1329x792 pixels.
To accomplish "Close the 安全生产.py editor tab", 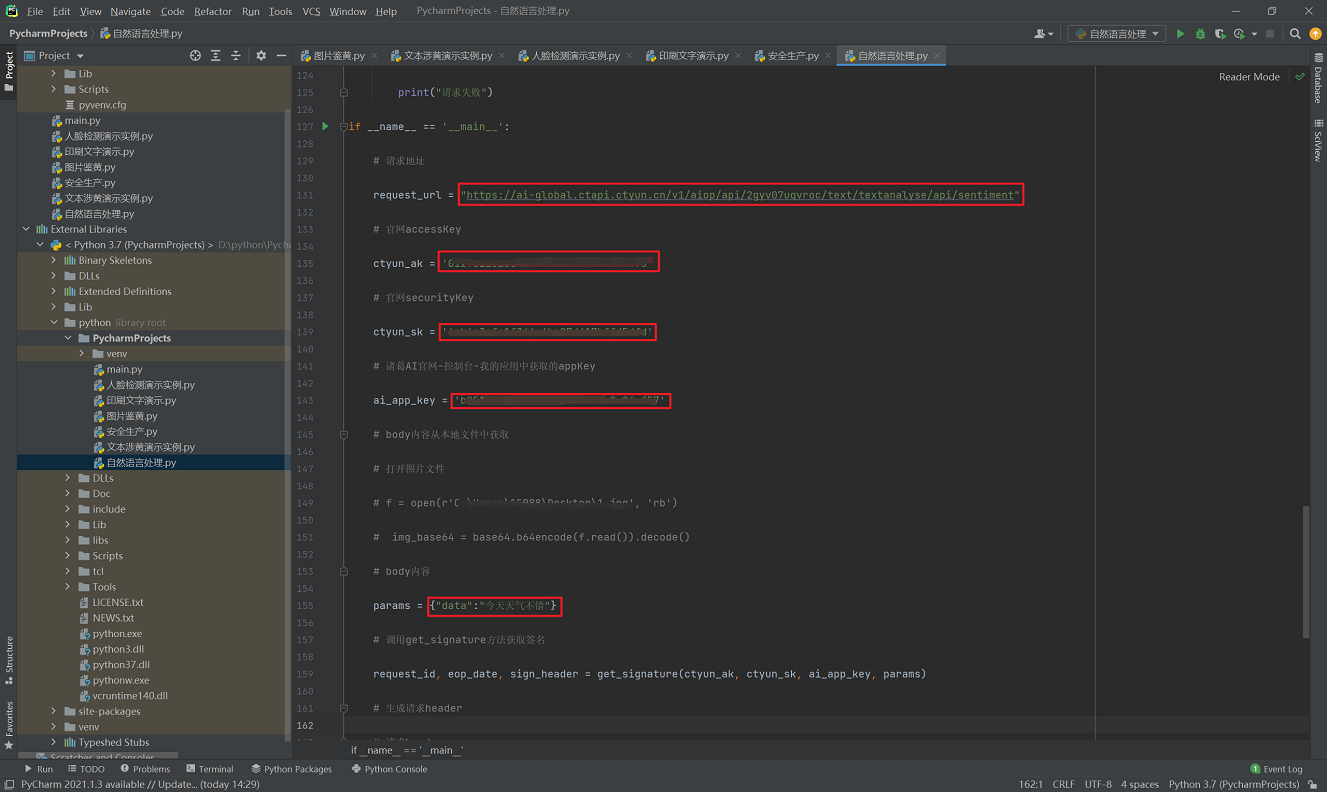I will pos(828,56).
